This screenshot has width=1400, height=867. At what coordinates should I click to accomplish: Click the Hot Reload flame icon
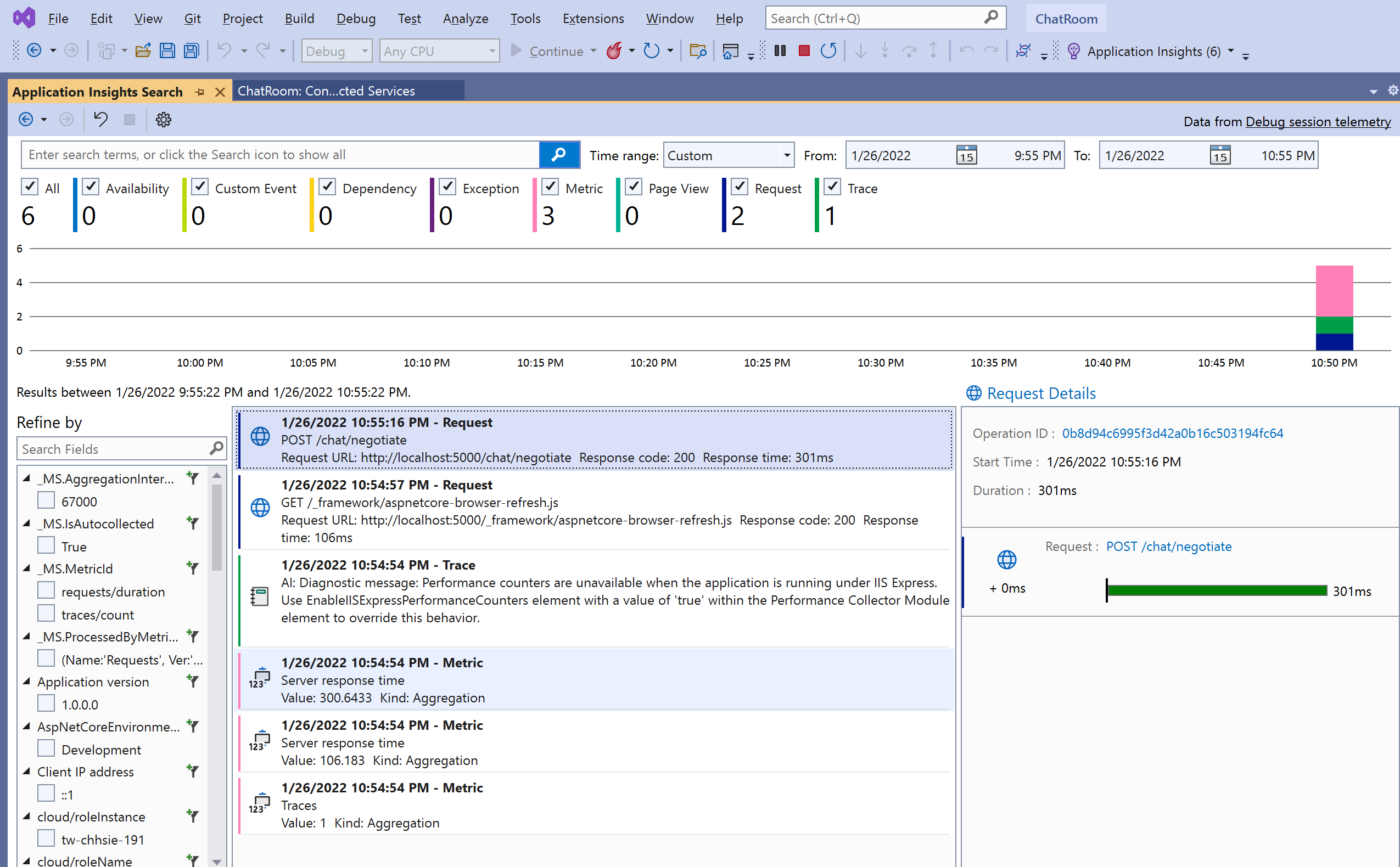point(614,51)
